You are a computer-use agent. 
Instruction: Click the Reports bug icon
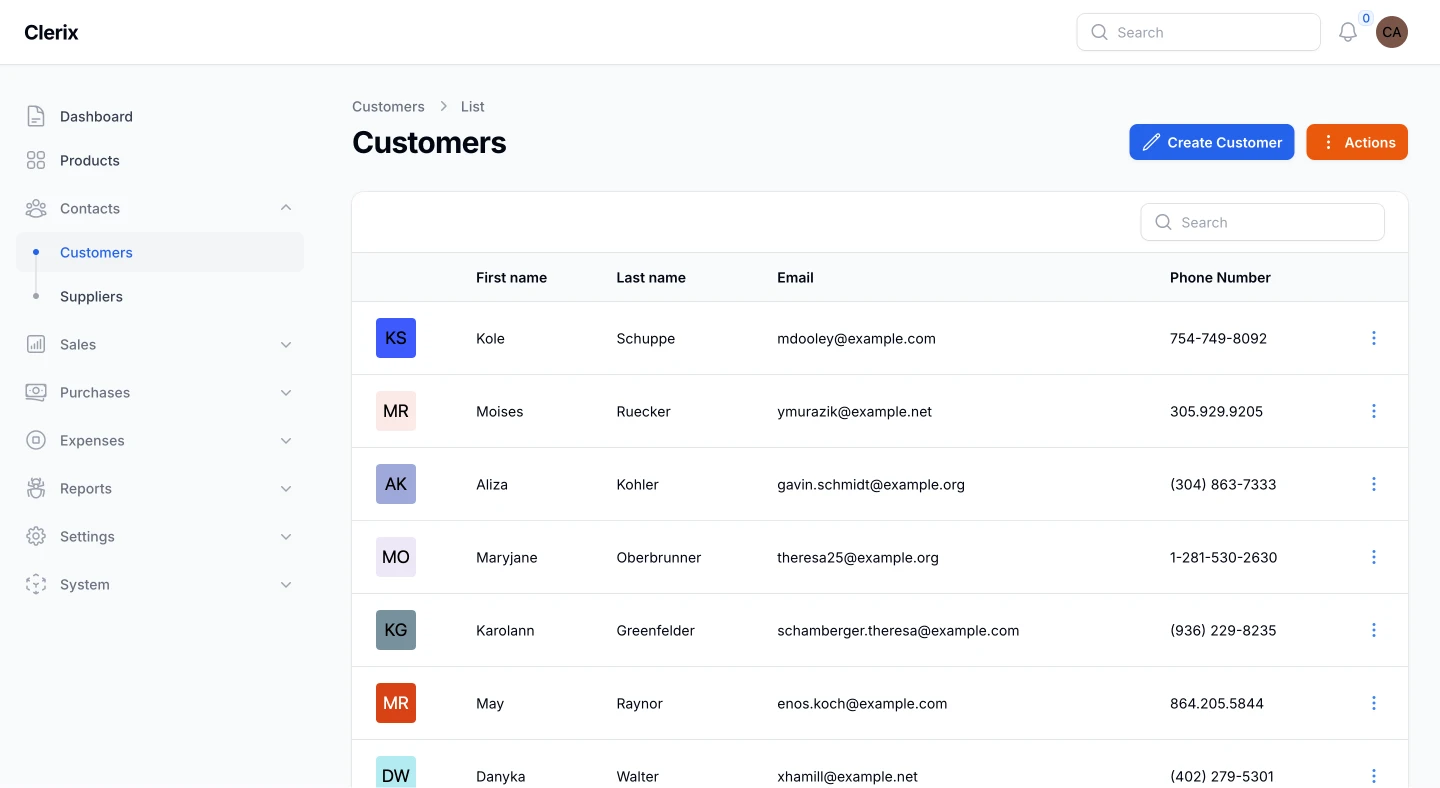(x=36, y=488)
